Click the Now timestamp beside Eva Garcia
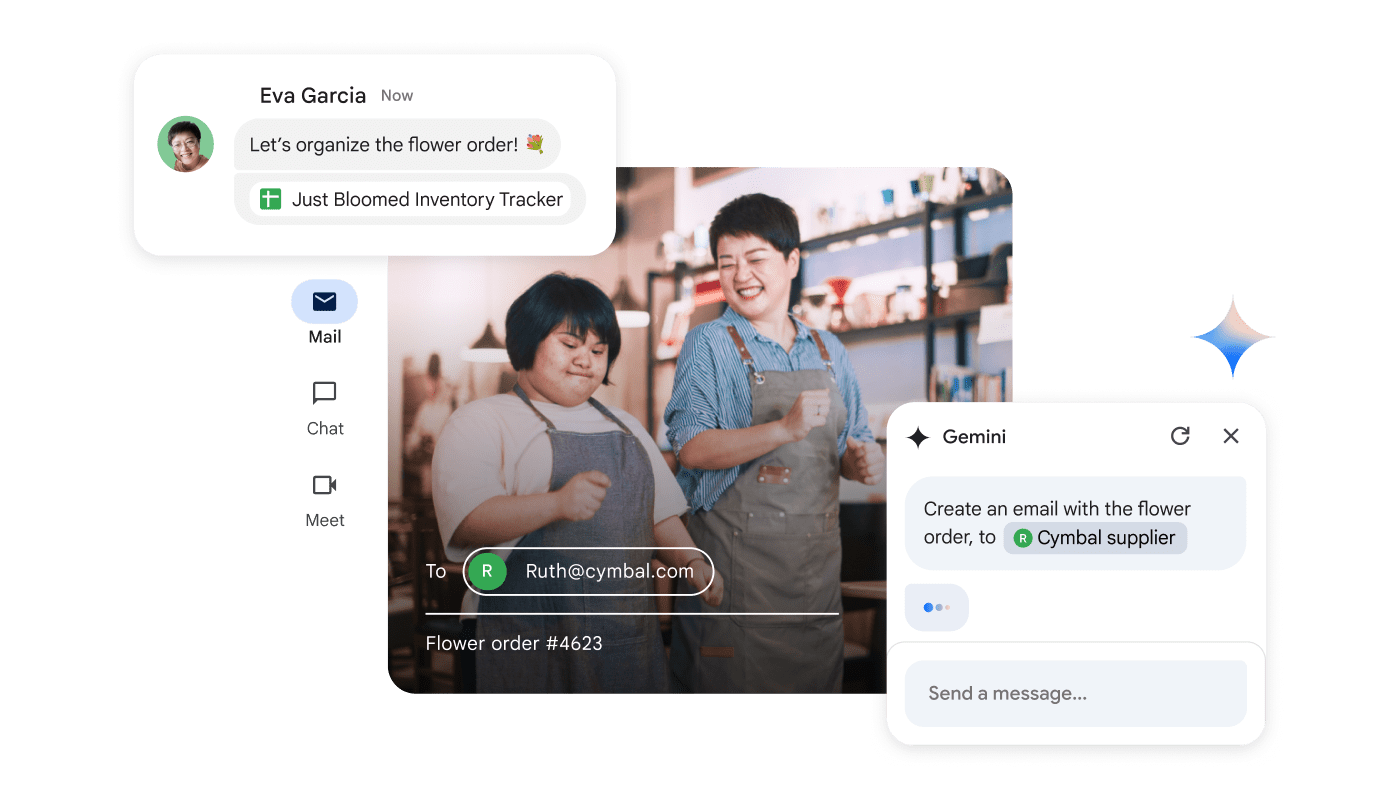1400x800 pixels. (397, 96)
